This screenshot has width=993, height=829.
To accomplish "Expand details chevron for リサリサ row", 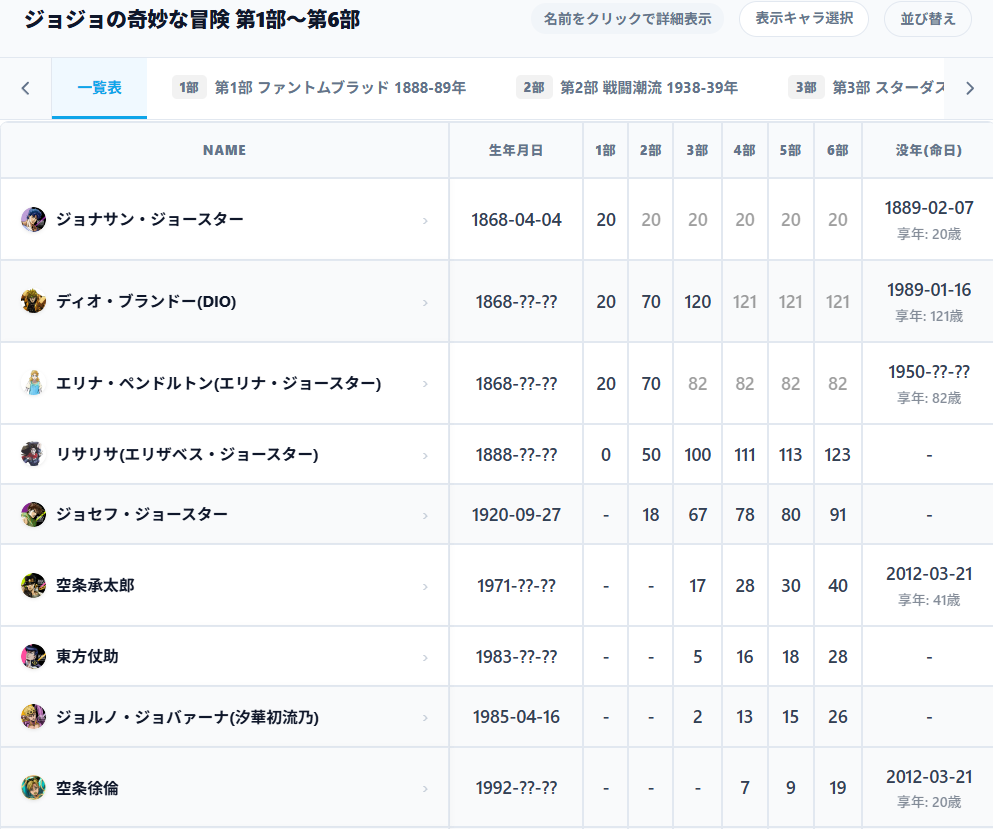I will 425,455.
